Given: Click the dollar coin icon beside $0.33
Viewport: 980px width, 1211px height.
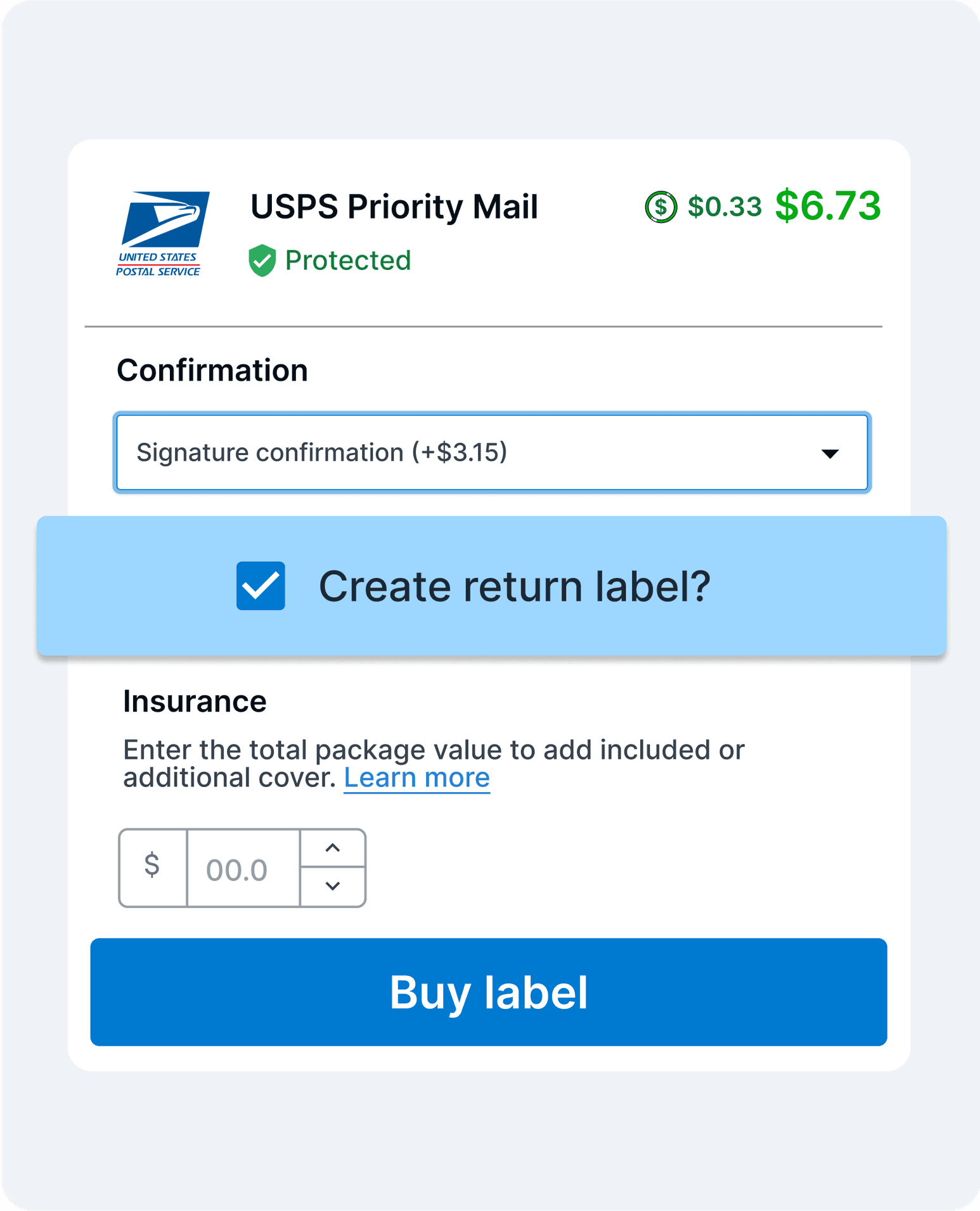Looking at the screenshot, I should [660, 207].
